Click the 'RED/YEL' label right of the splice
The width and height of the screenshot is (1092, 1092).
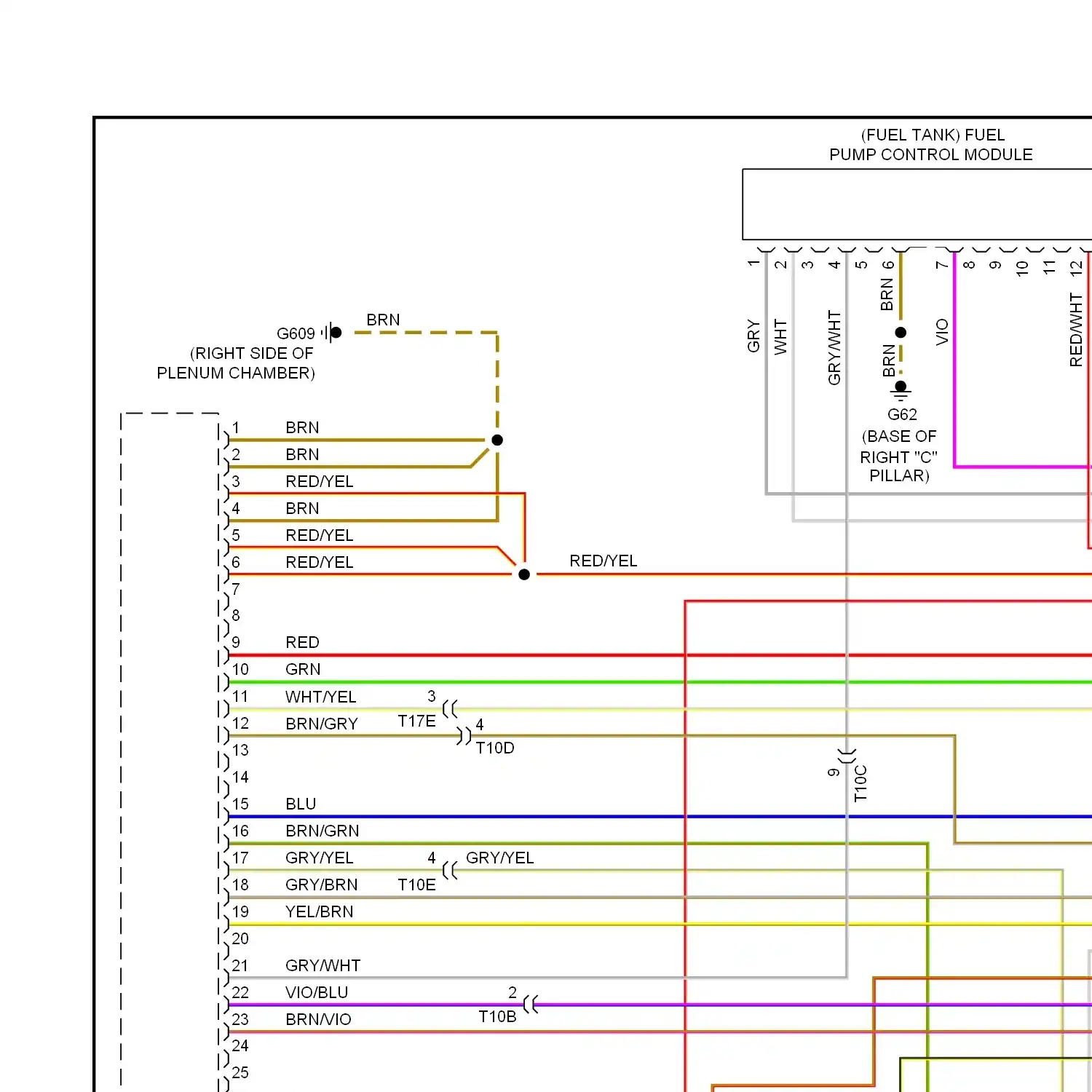pos(603,561)
